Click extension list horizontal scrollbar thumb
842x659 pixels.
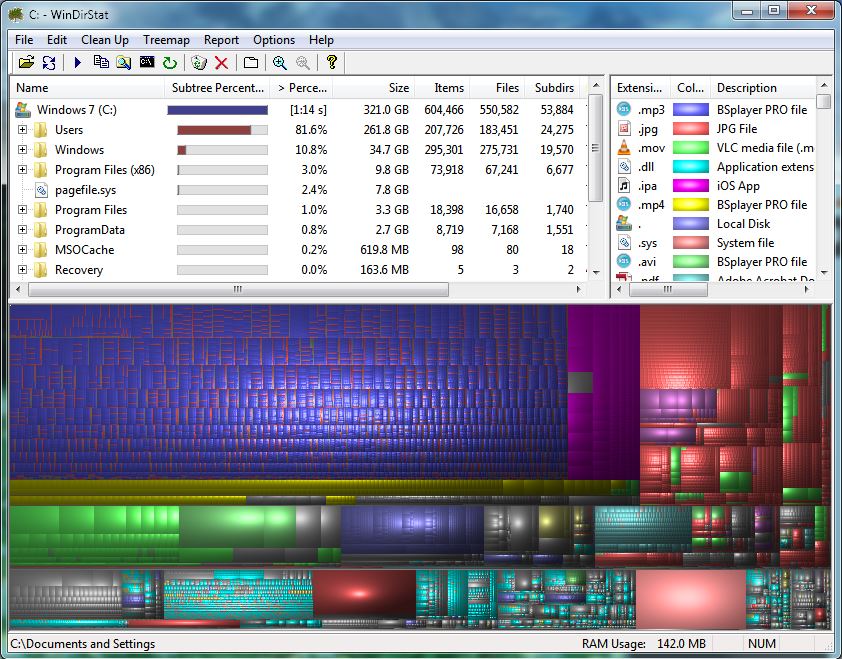[667, 289]
